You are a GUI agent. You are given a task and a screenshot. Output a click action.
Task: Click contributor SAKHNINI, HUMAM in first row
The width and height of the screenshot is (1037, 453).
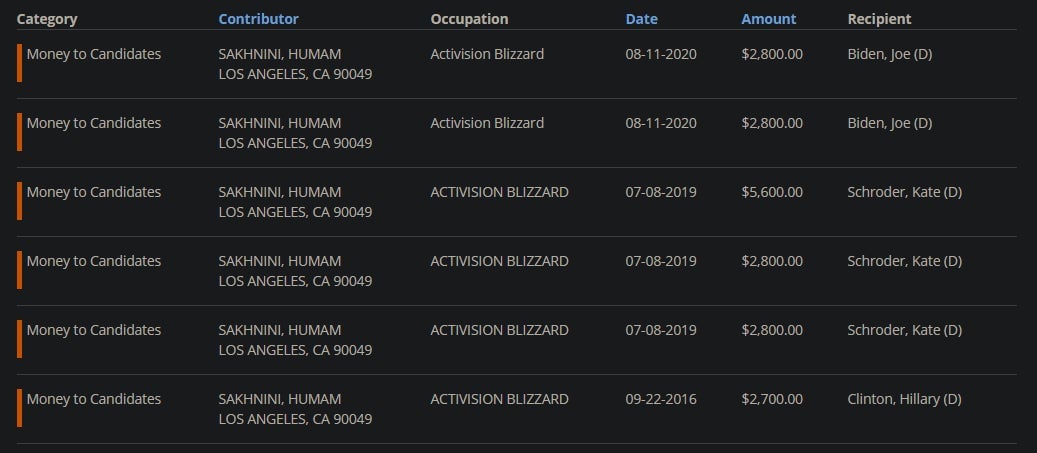pyautogui.click(x=279, y=54)
